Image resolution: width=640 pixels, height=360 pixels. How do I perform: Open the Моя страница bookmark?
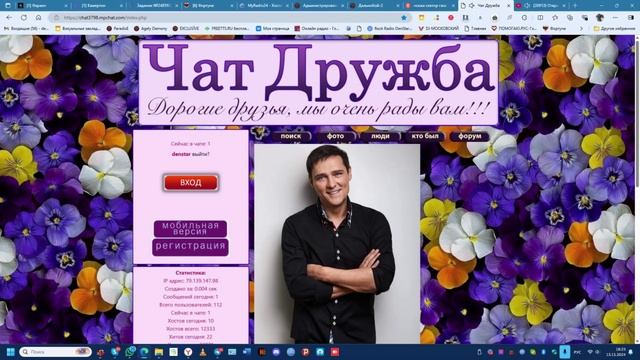click(272, 29)
